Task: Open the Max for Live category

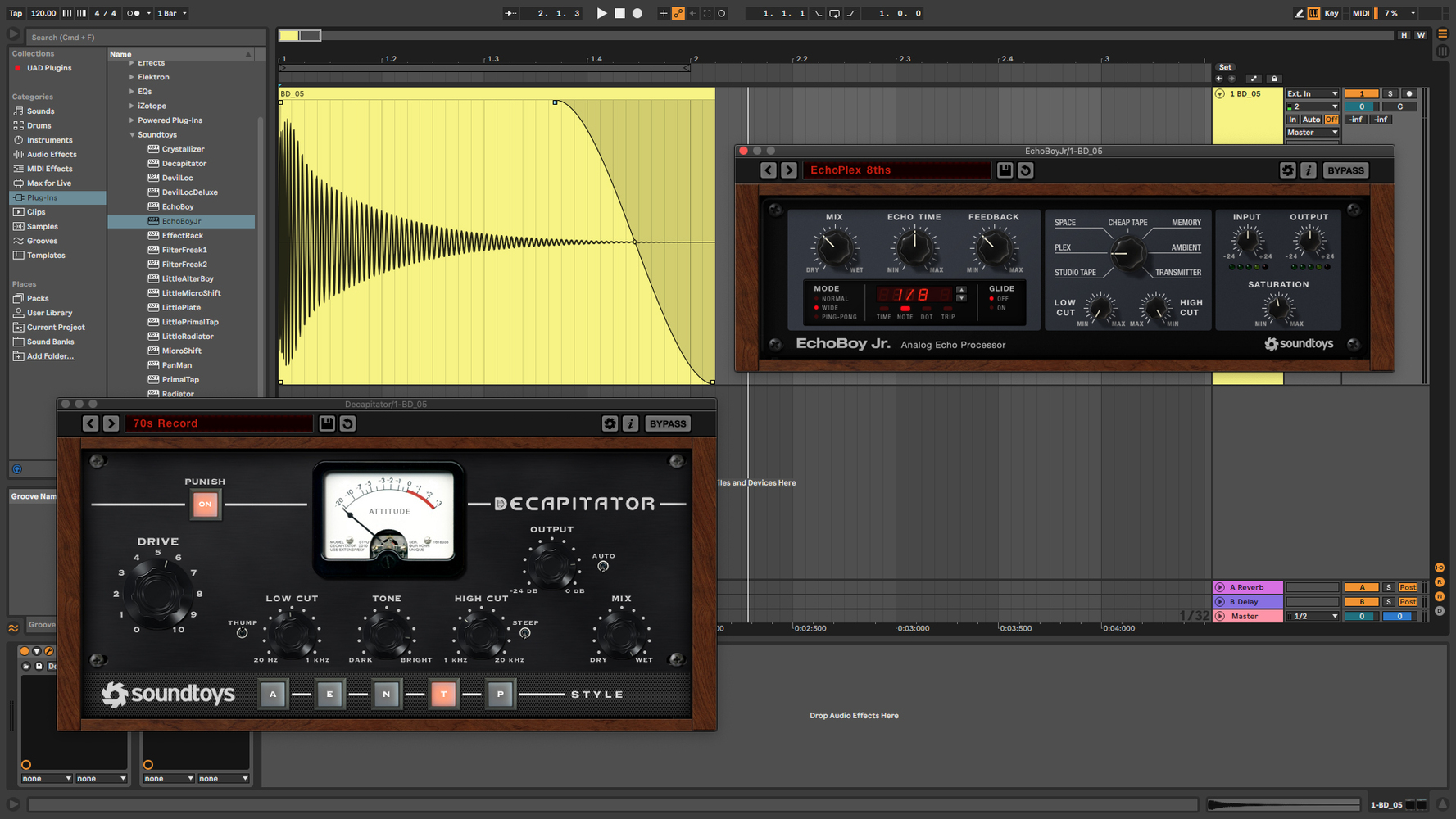Action: (x=48, y=183)
